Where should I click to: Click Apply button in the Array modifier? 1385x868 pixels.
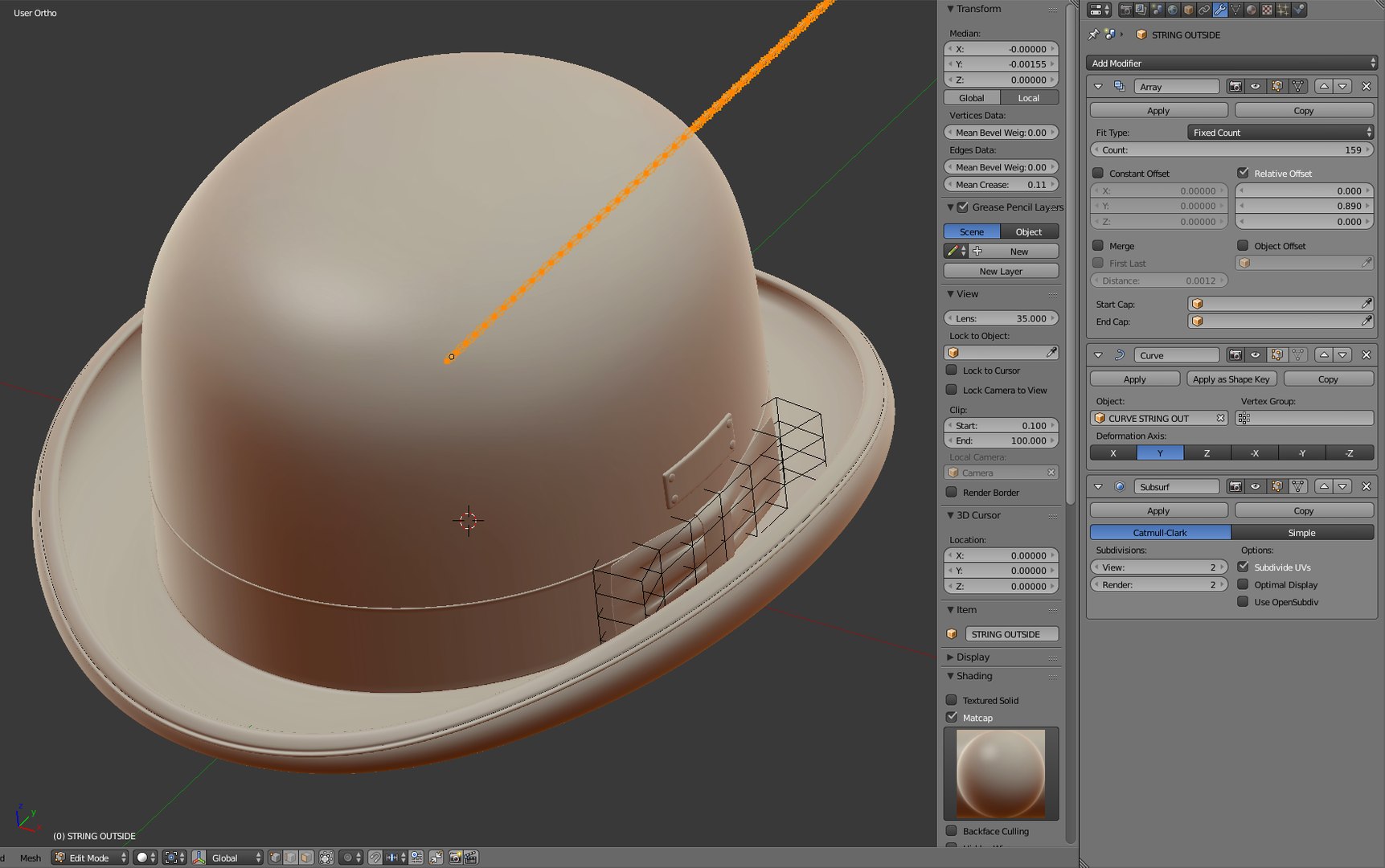click(x=1158, y=110)
